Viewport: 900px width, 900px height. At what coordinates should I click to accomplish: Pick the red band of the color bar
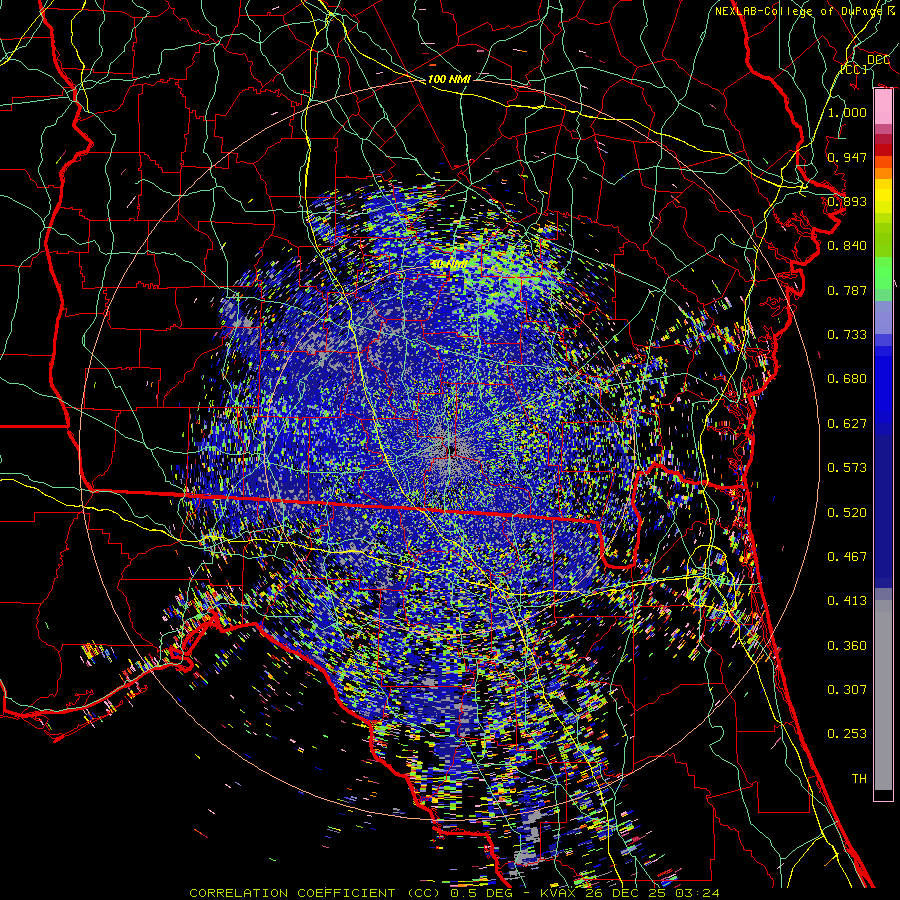coord(883,149)
